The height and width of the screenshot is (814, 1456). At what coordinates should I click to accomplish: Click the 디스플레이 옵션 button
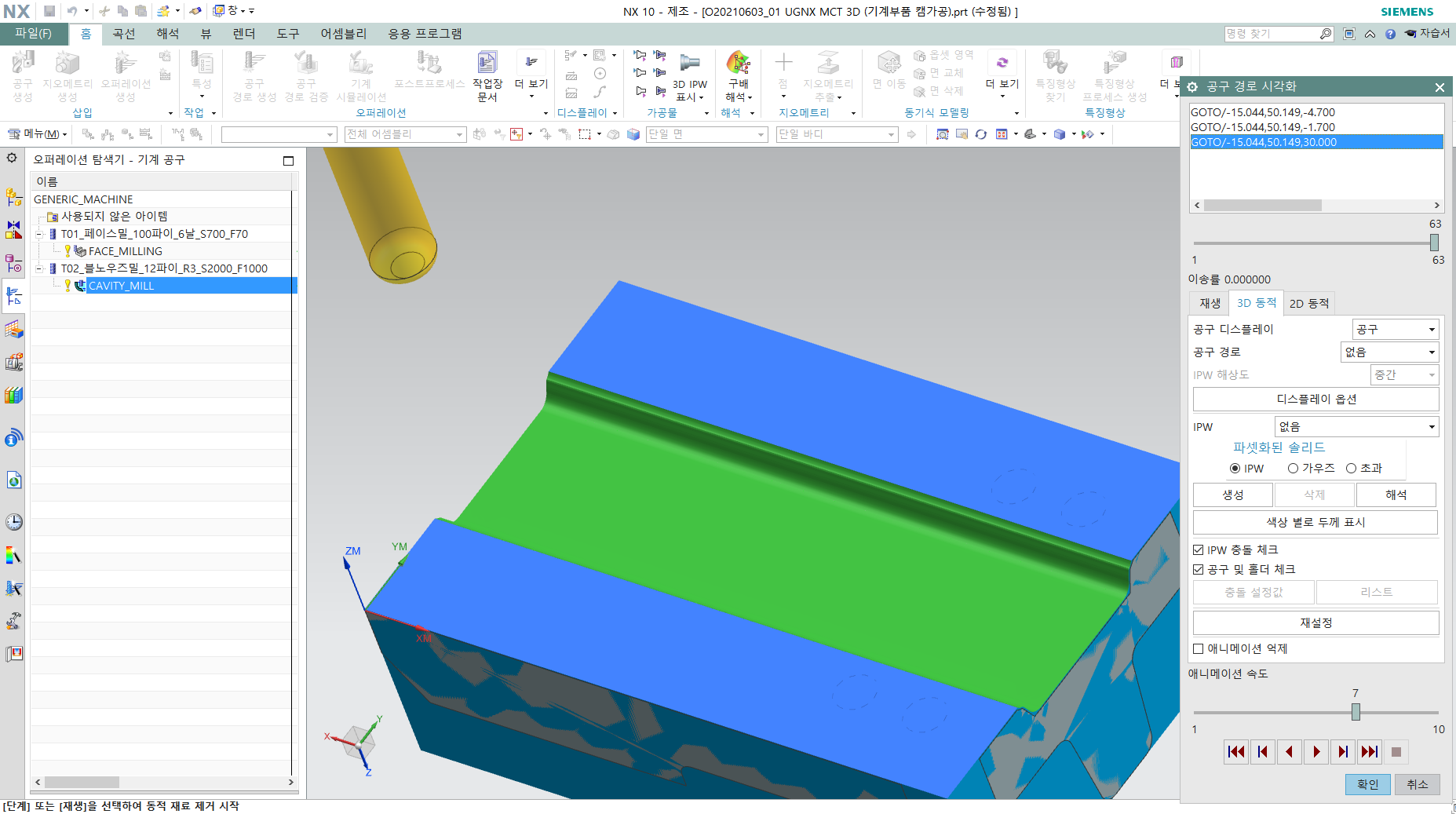pos(1316,399)
